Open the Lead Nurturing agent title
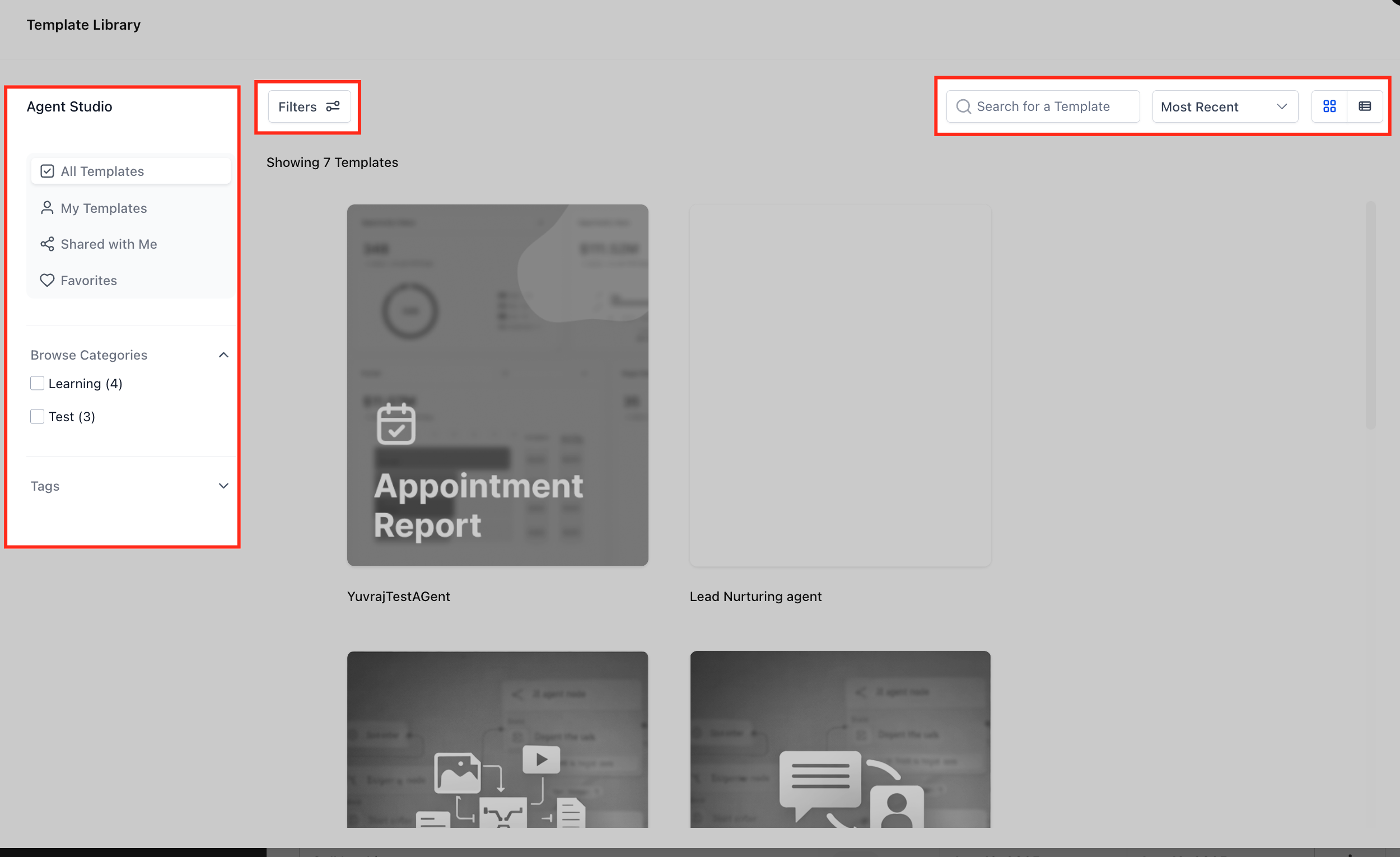 click(755, 596)
